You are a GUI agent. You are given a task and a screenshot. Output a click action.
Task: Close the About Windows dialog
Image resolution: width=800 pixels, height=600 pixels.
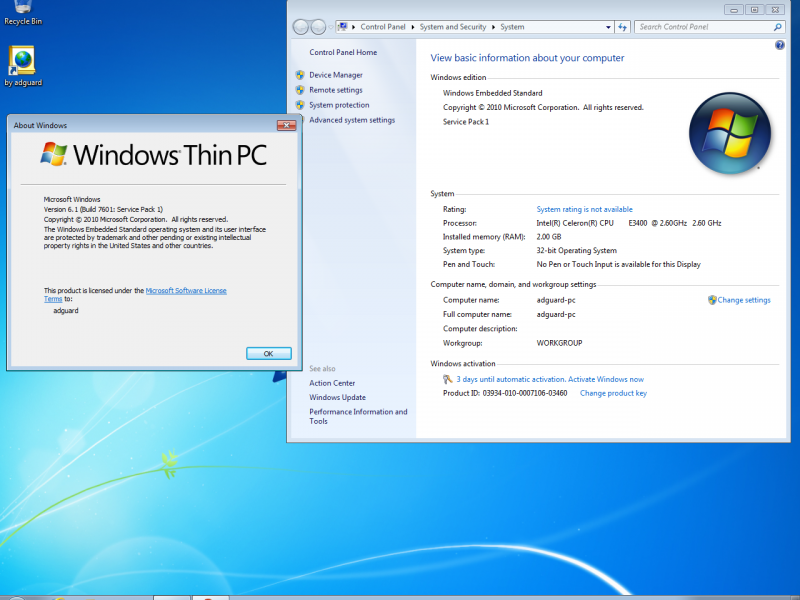(x=286, y=126)
